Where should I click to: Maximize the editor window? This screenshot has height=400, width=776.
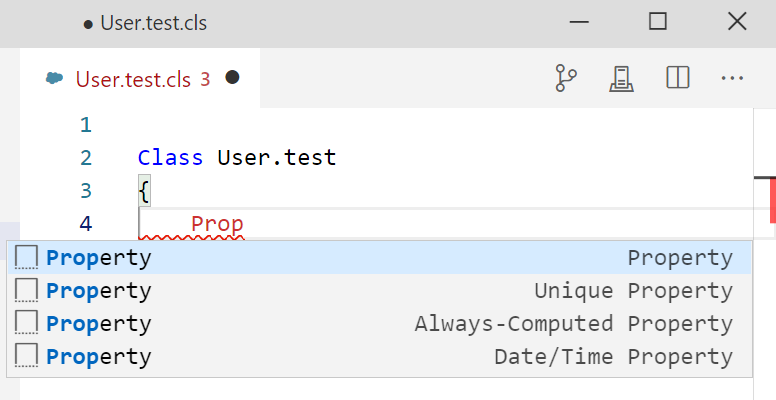tap(657, 22)
